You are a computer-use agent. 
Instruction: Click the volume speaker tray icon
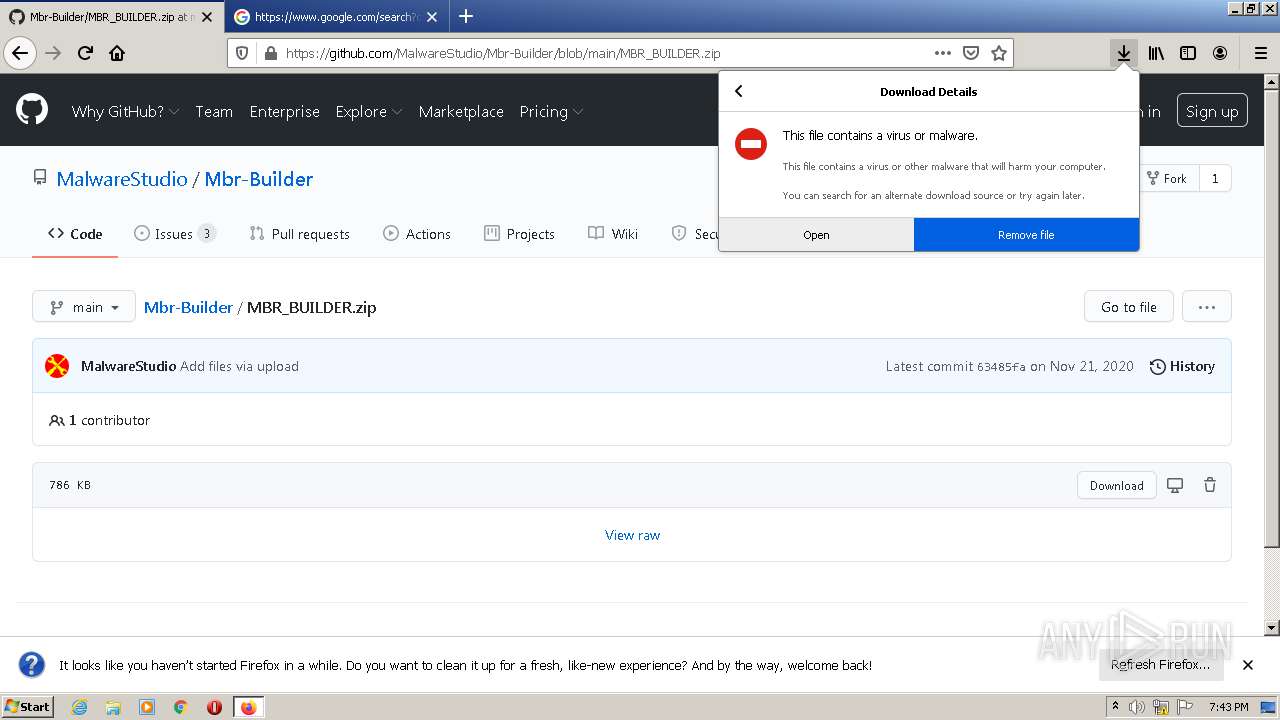click(x=1137, y=707)
